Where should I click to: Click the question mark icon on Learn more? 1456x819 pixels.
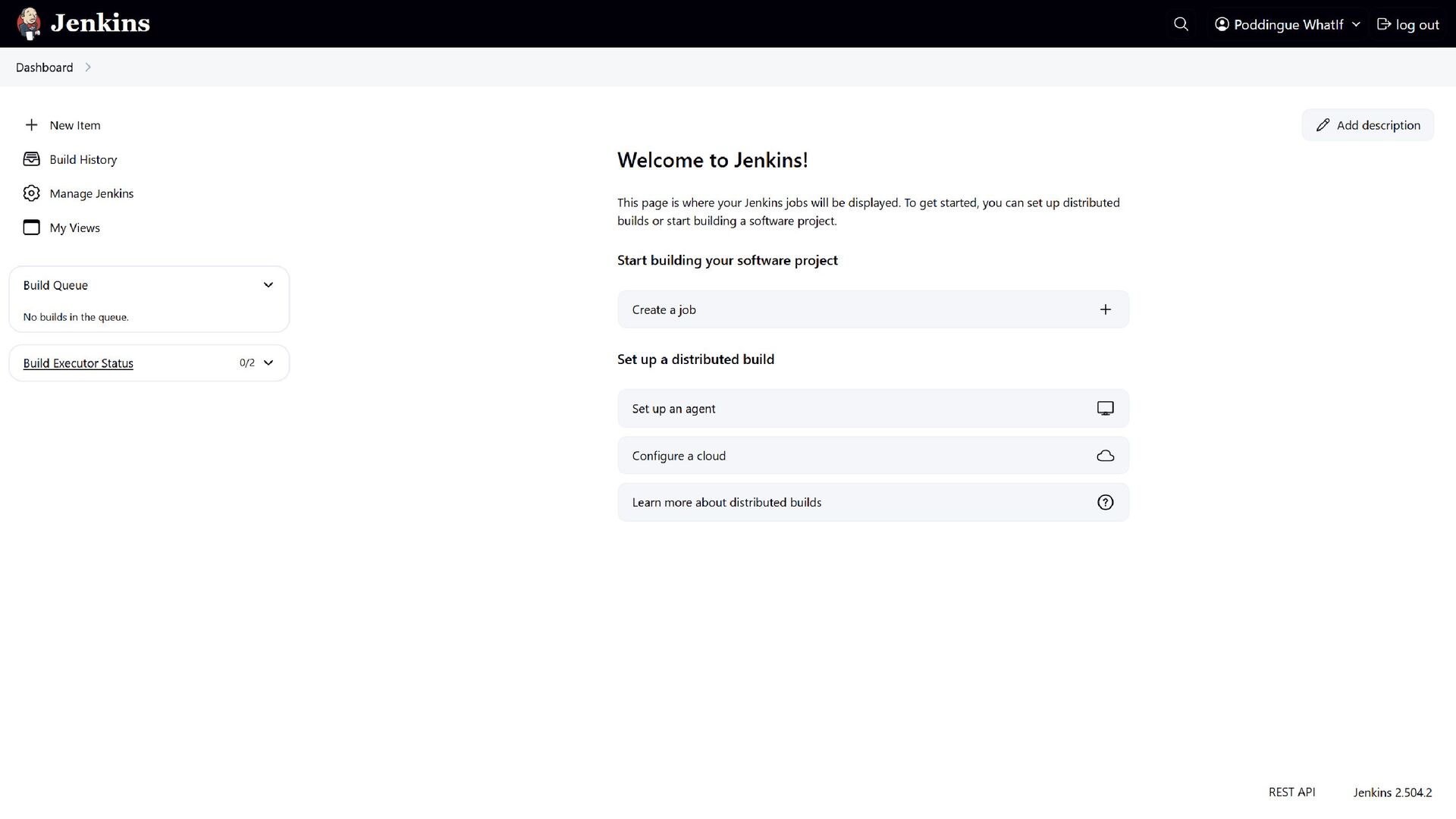(1106, 503)
